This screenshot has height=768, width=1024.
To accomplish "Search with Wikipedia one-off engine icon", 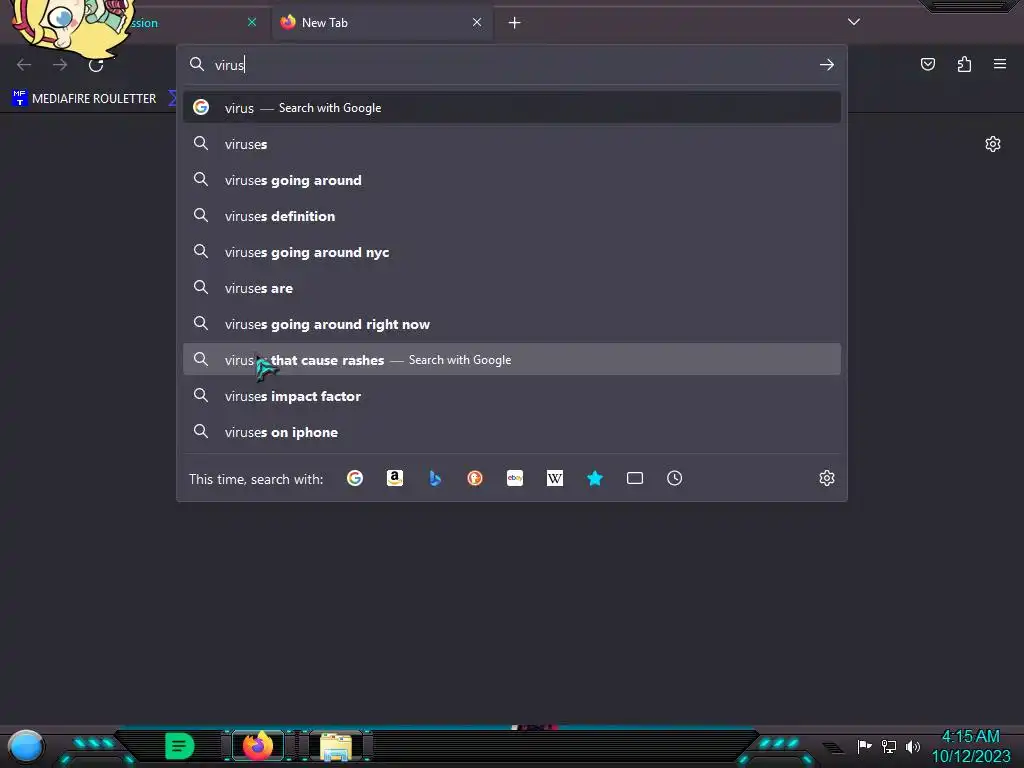I will pyautogui.click(x=554, y=478).
